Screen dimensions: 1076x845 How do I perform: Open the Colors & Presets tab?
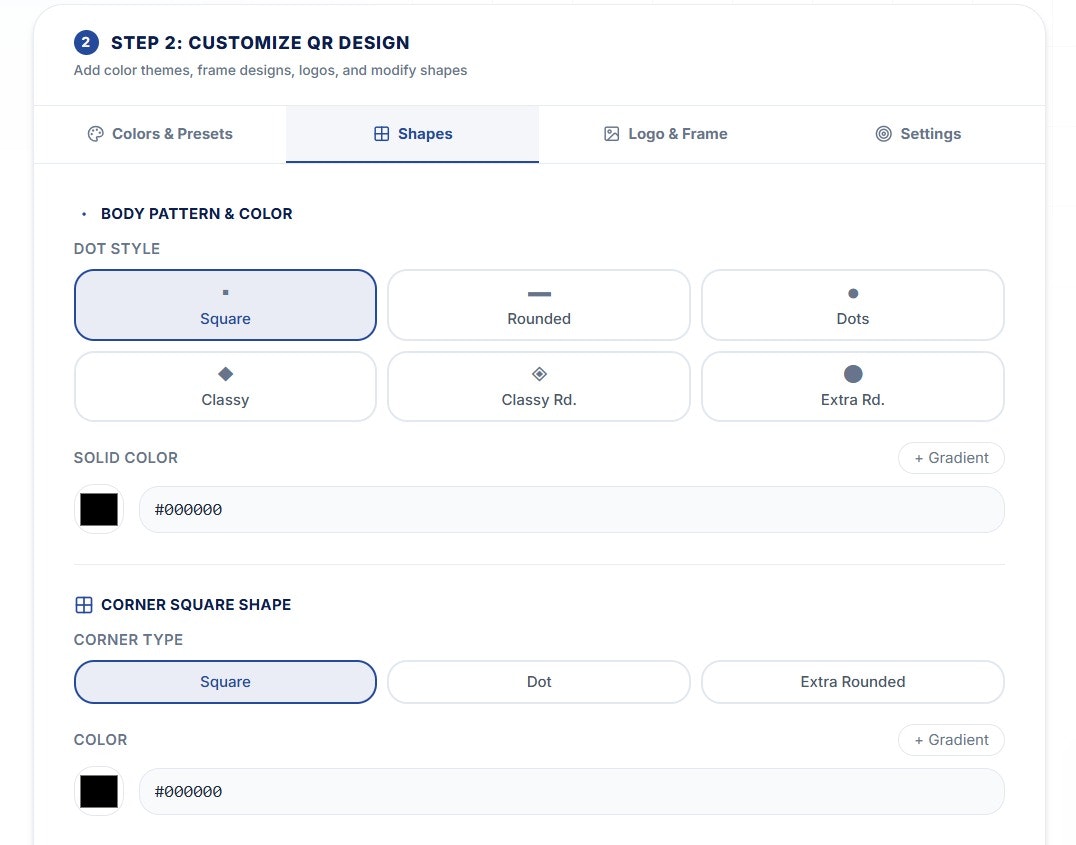160,134
